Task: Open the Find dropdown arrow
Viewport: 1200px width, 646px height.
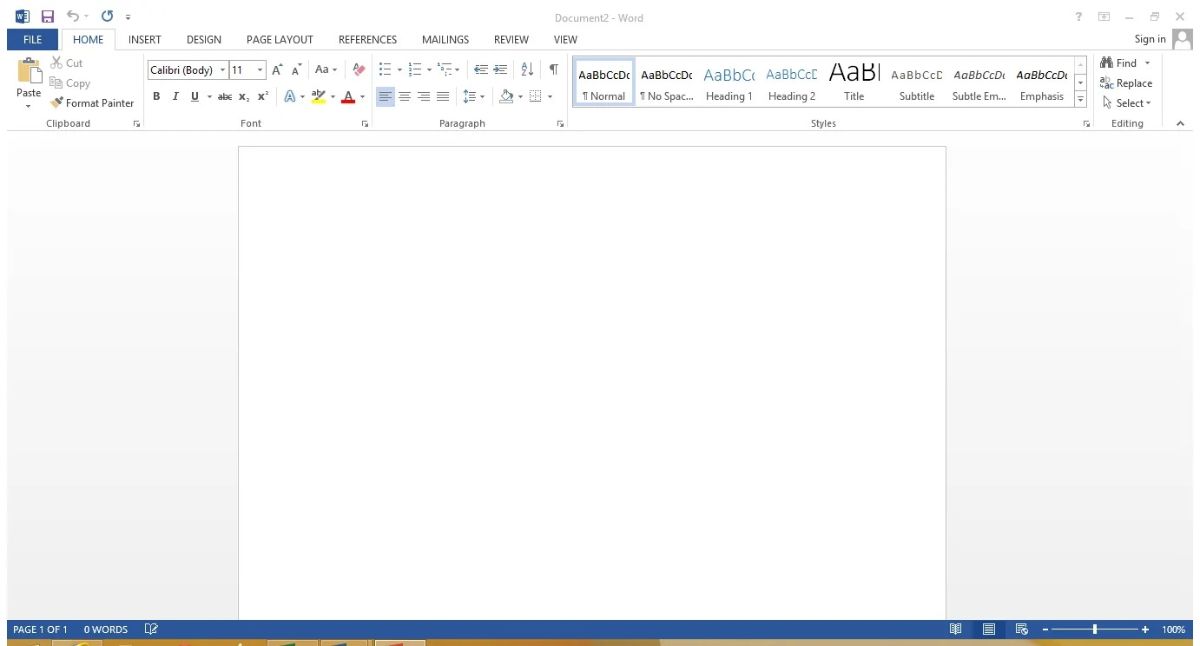Action: 1146,64
